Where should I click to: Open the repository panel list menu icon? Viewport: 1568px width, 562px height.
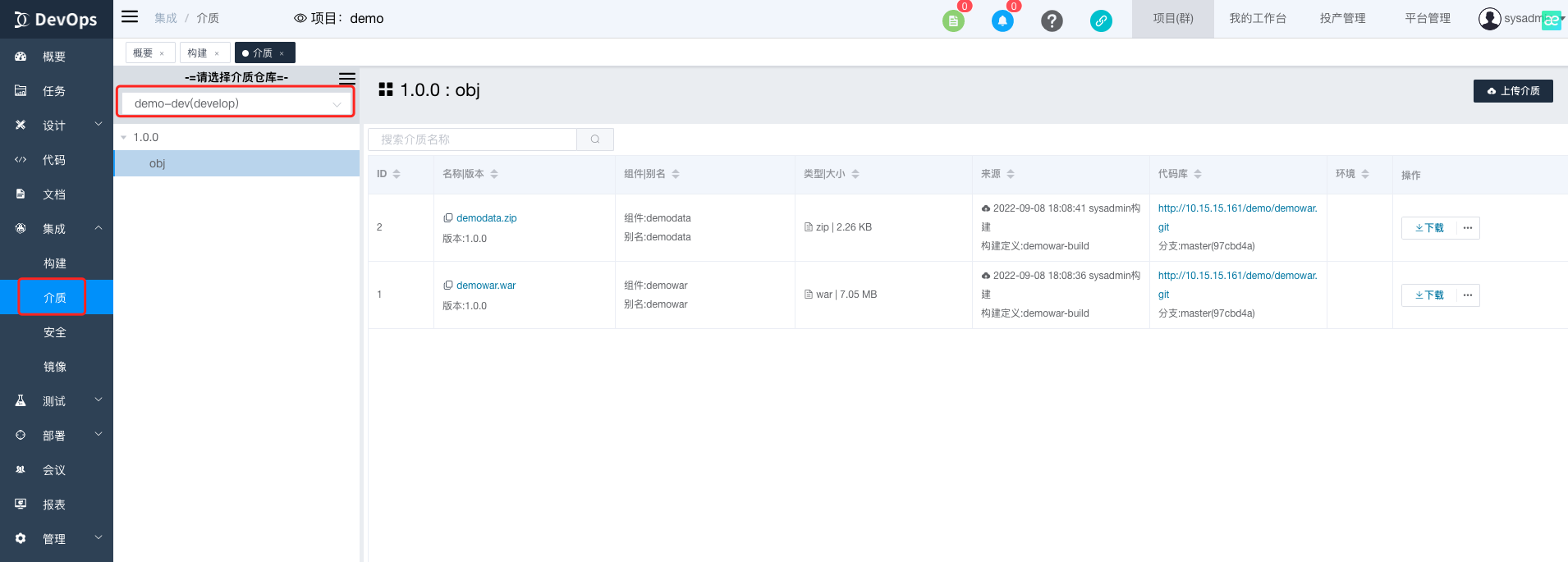pyautogui.click(x=347, y=78)
